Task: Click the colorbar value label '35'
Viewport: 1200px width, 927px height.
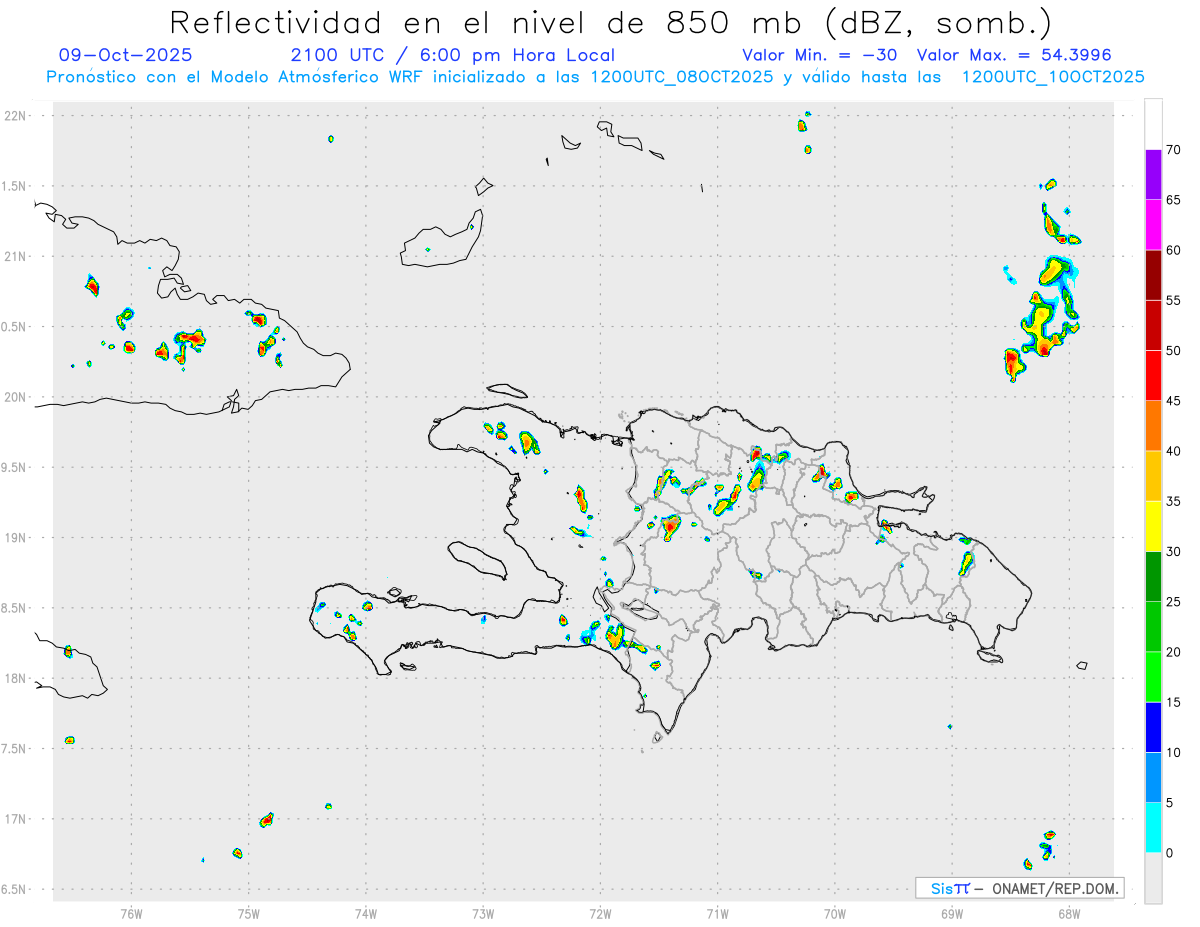Action: 1173,501
